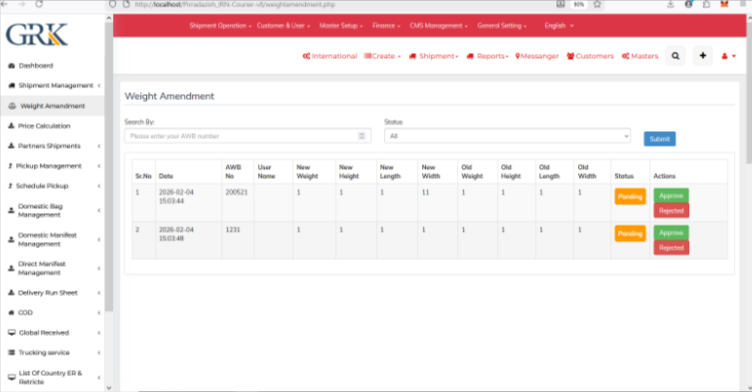Open the user profile icon menu
The image size is (752, 392).
[728, 56]
